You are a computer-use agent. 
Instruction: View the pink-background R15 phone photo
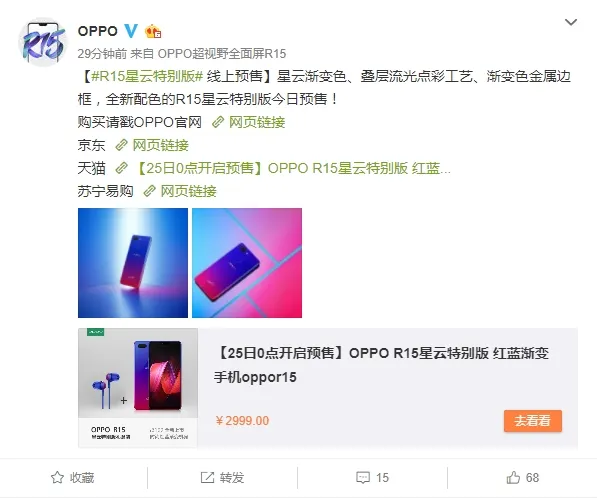click(x=247, y=263)
